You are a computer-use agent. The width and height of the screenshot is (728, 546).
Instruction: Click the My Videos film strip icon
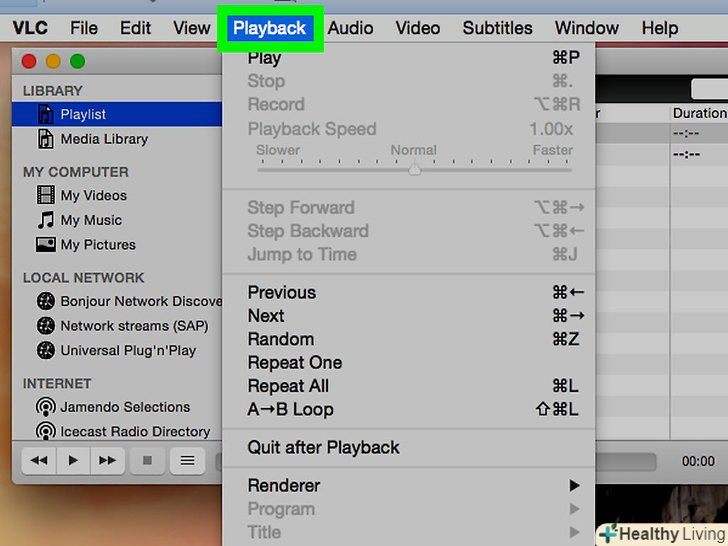[x=46, y=195]
